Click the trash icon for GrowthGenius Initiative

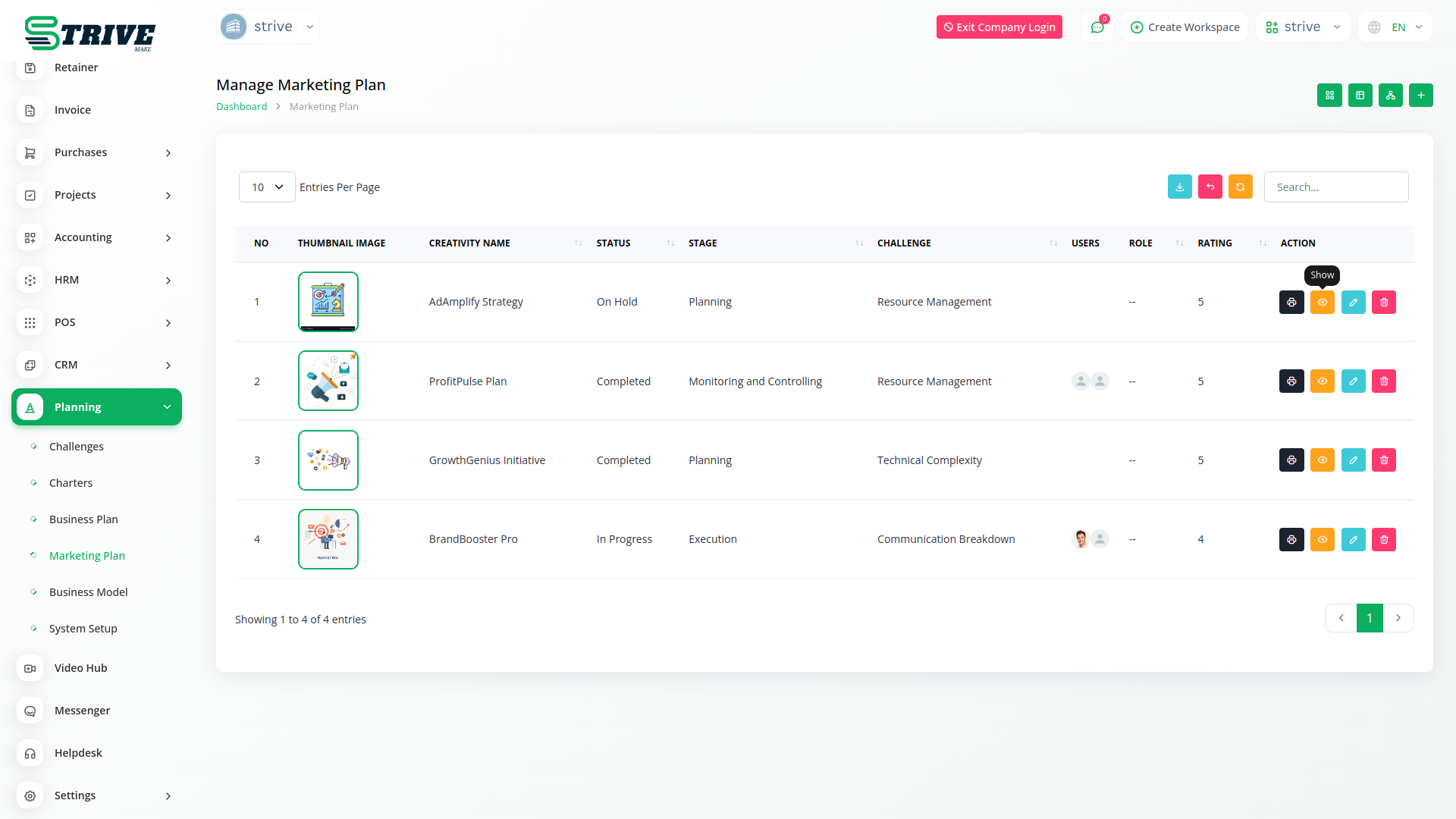(1384, 460)
